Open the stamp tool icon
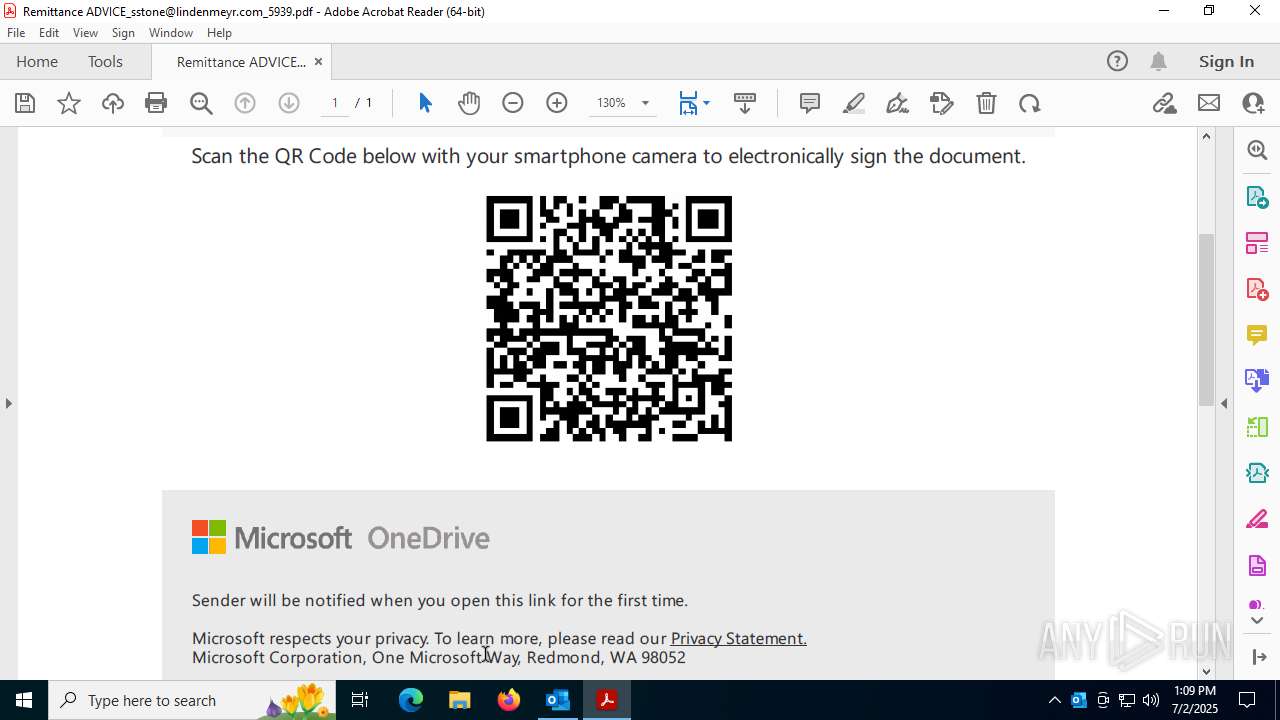This screenshot has width=1280, height=720. pyautogui.click(x=942, y=103)
